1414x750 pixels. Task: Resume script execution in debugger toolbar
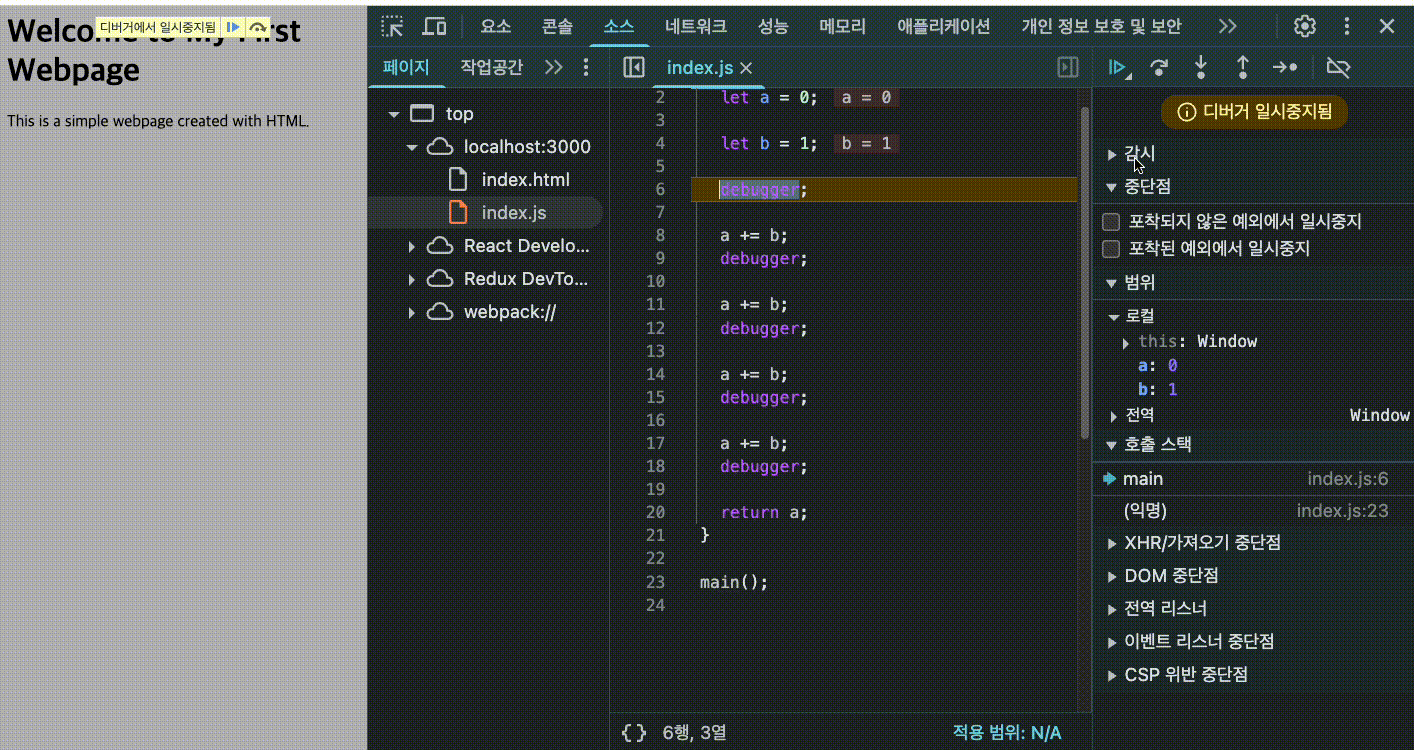click(1116, 67)
